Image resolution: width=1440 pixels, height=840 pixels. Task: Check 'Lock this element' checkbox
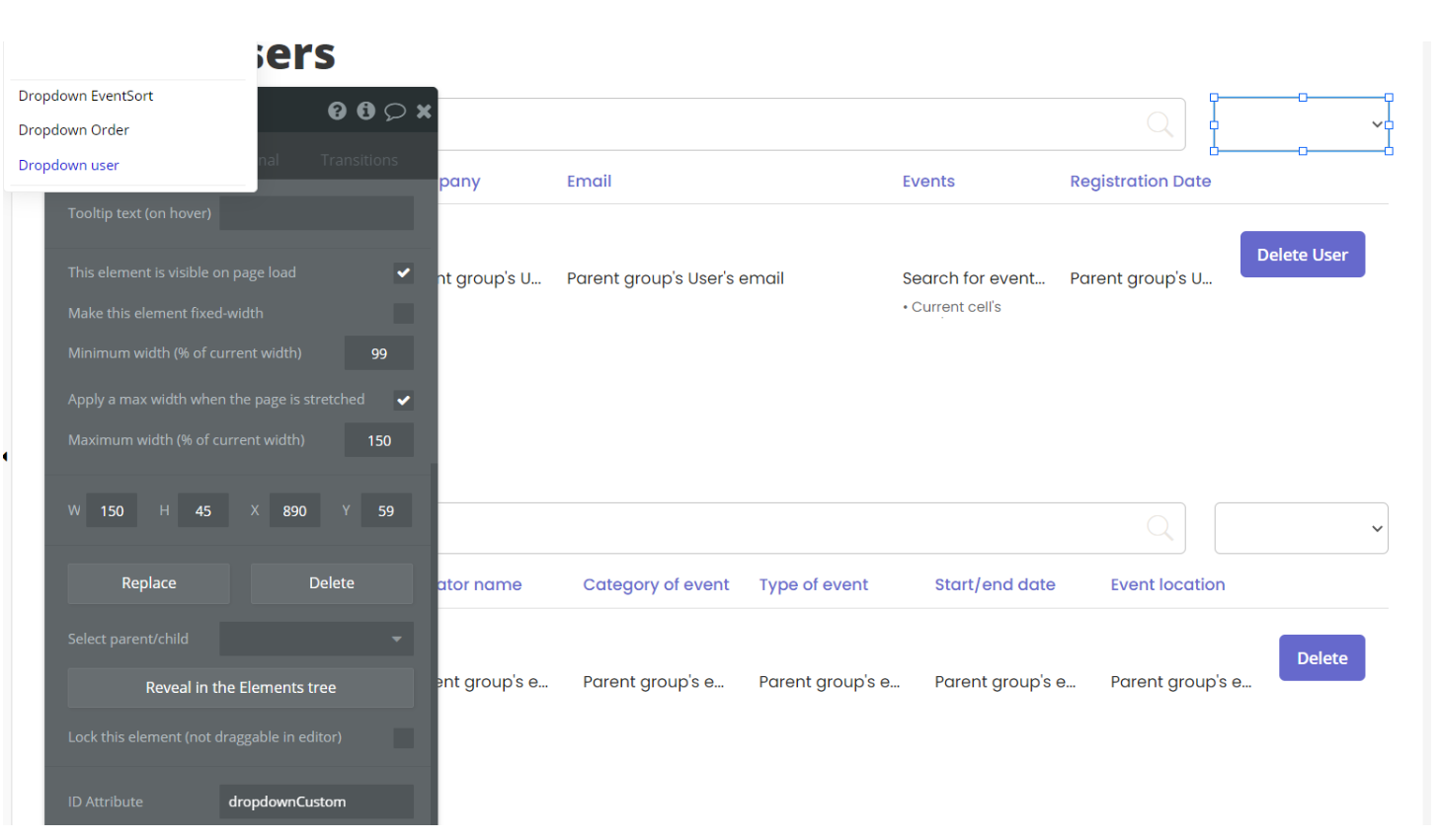(x=403, y=737)
